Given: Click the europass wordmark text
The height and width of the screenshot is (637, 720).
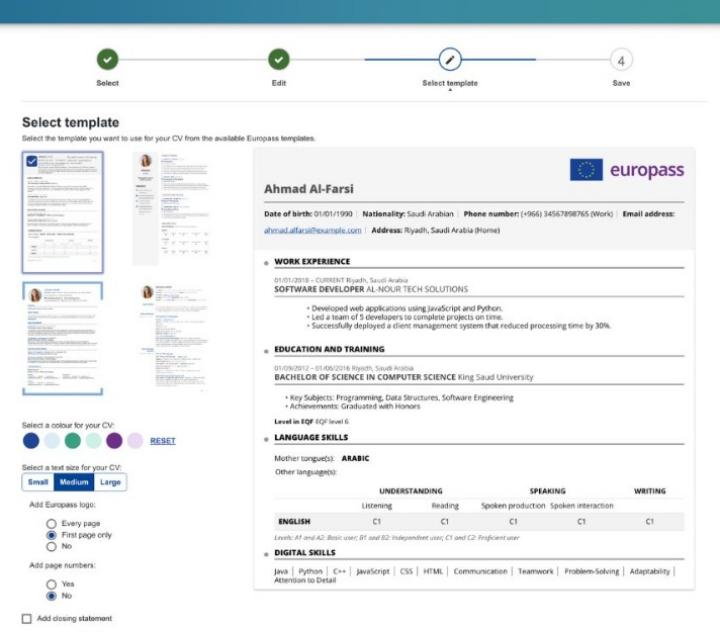Looking at the screenshot, I should (x=647, y=170).
